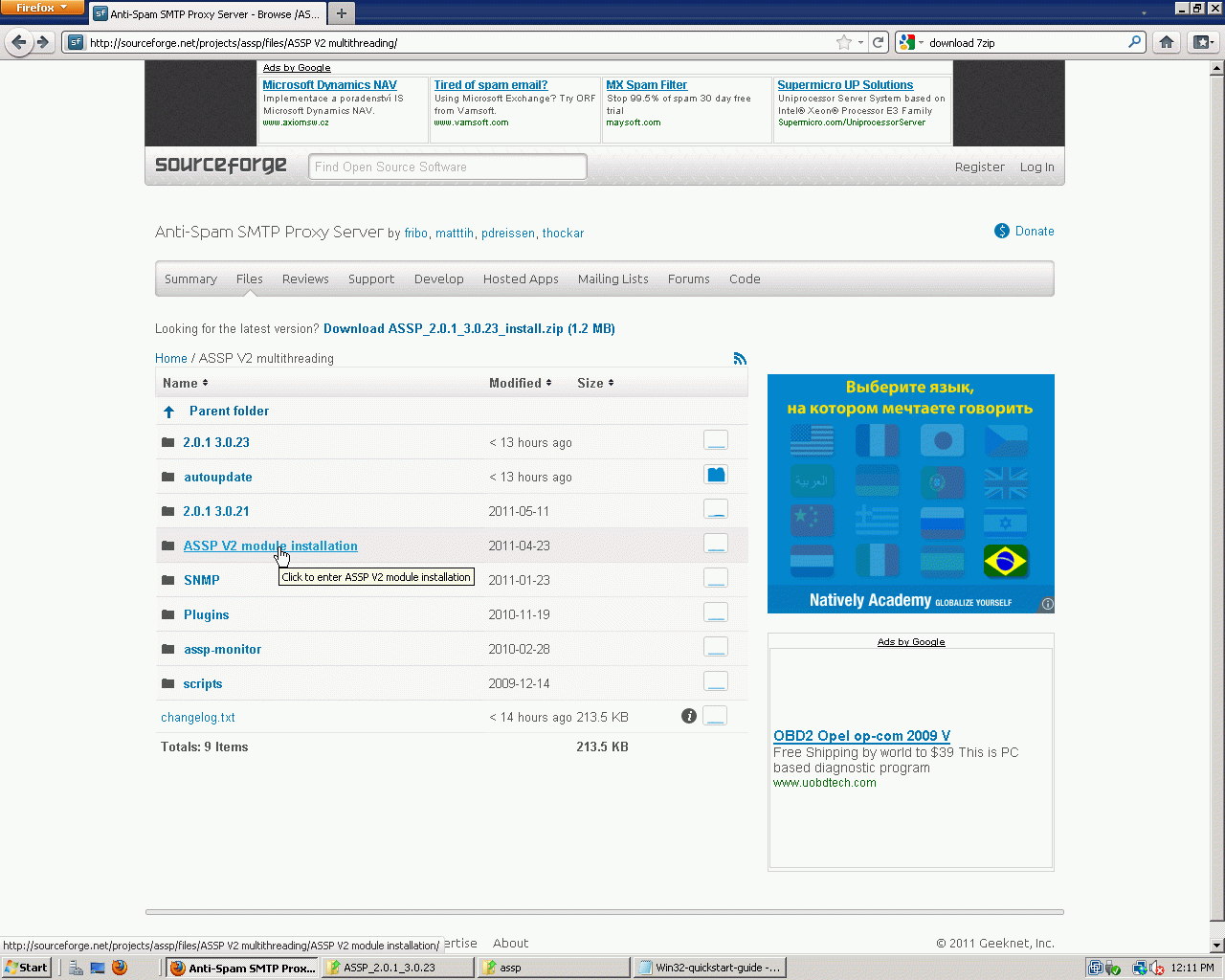The image size is (1225, 980).
Task: Click the box icon in the Plugins row
Action: tap(716, 612)
